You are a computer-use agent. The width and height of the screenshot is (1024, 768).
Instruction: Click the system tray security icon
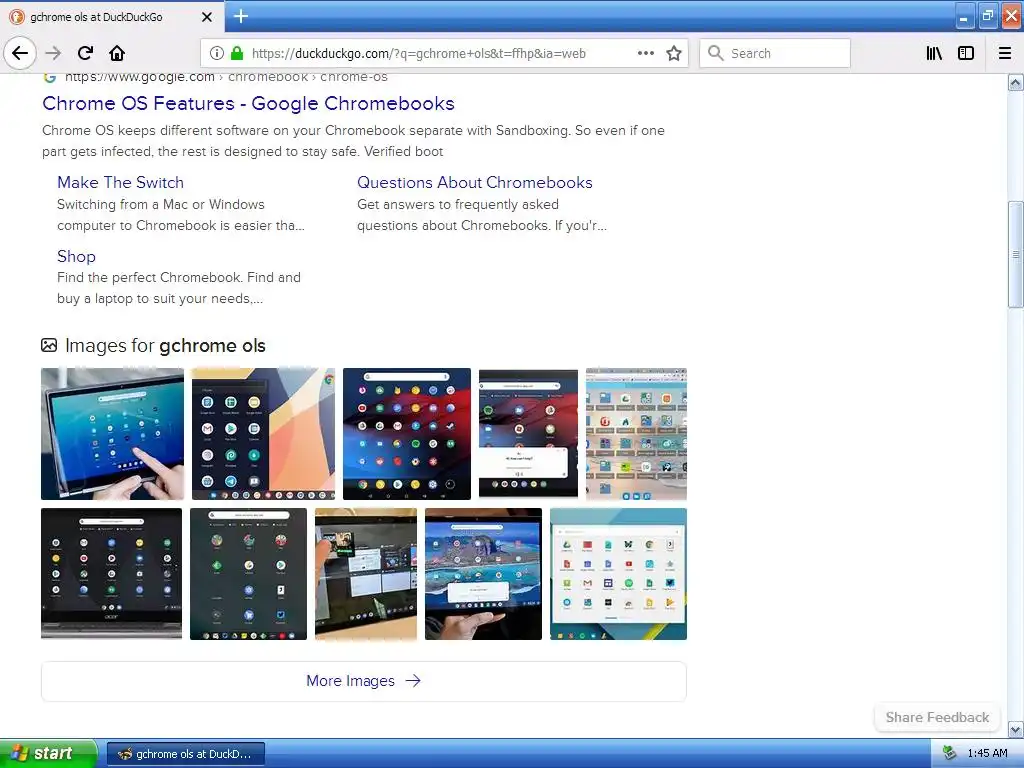tap(949, 754)
